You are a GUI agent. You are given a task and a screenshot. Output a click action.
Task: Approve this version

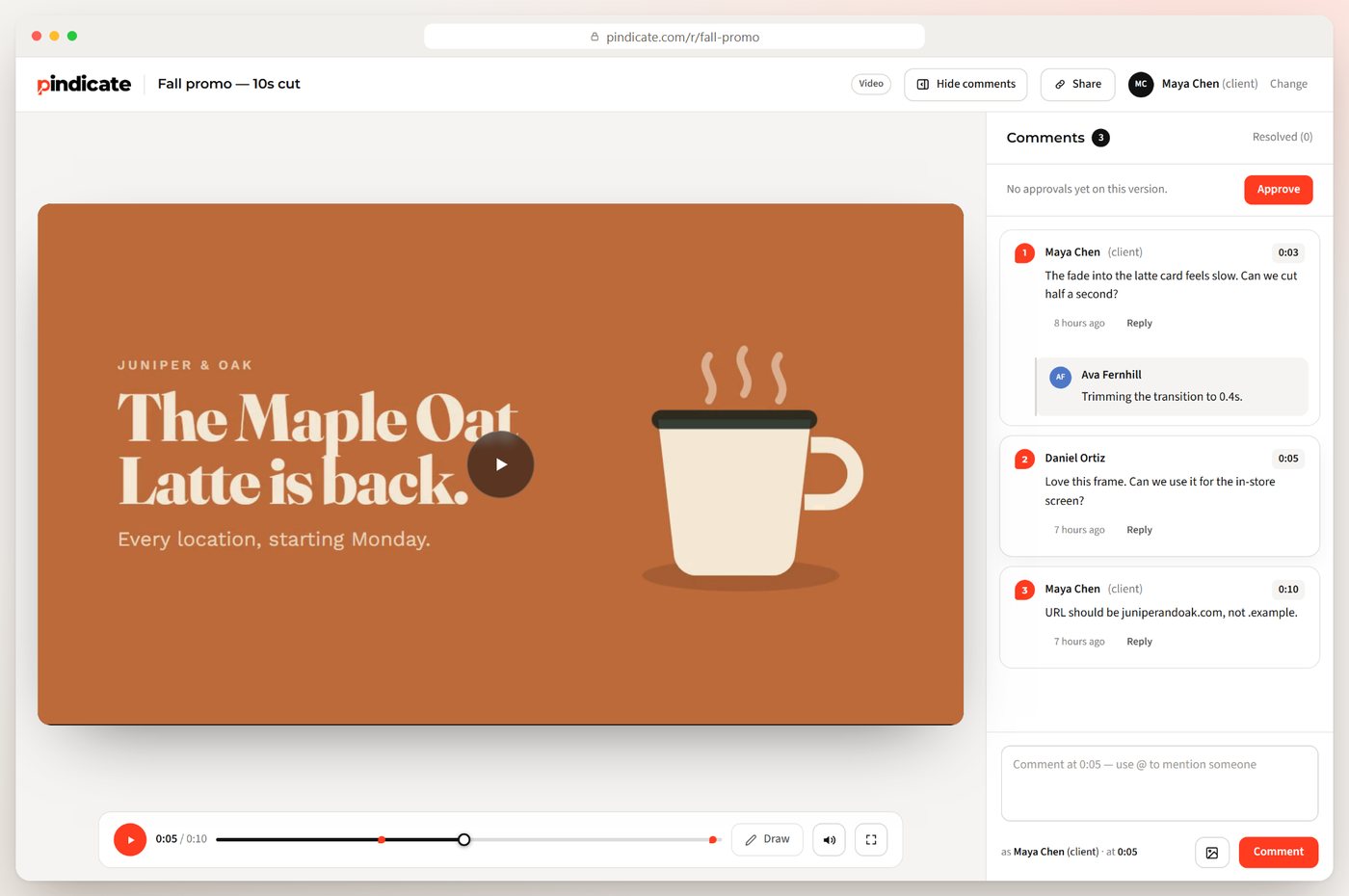(1278, 189)
